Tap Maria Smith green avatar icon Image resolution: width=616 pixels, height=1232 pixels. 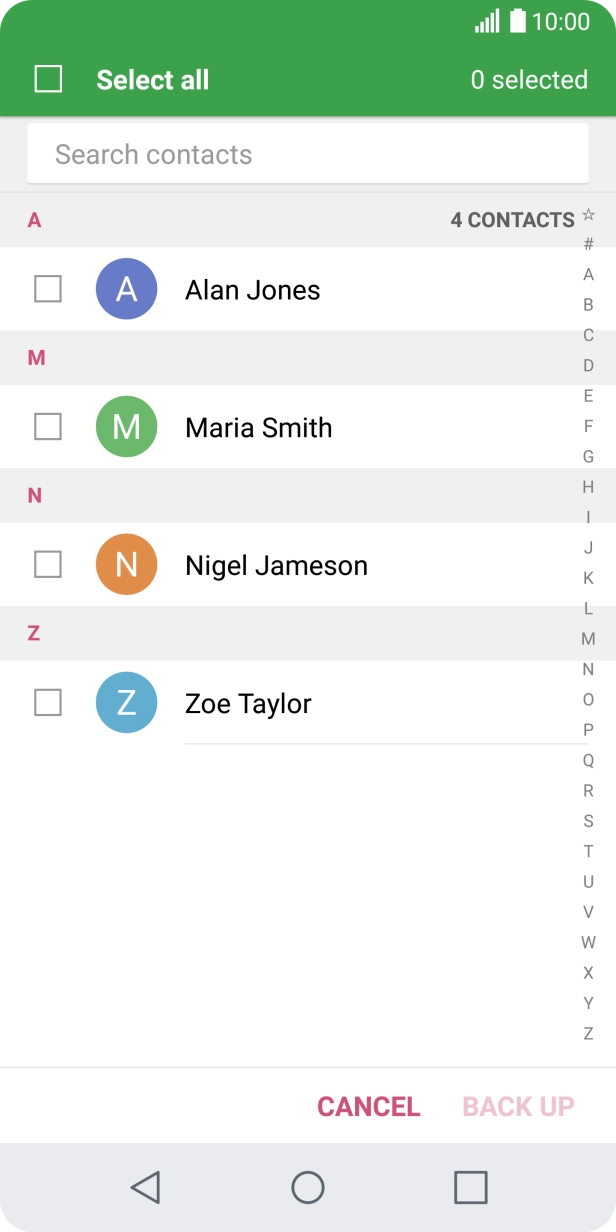pos(126,427)
